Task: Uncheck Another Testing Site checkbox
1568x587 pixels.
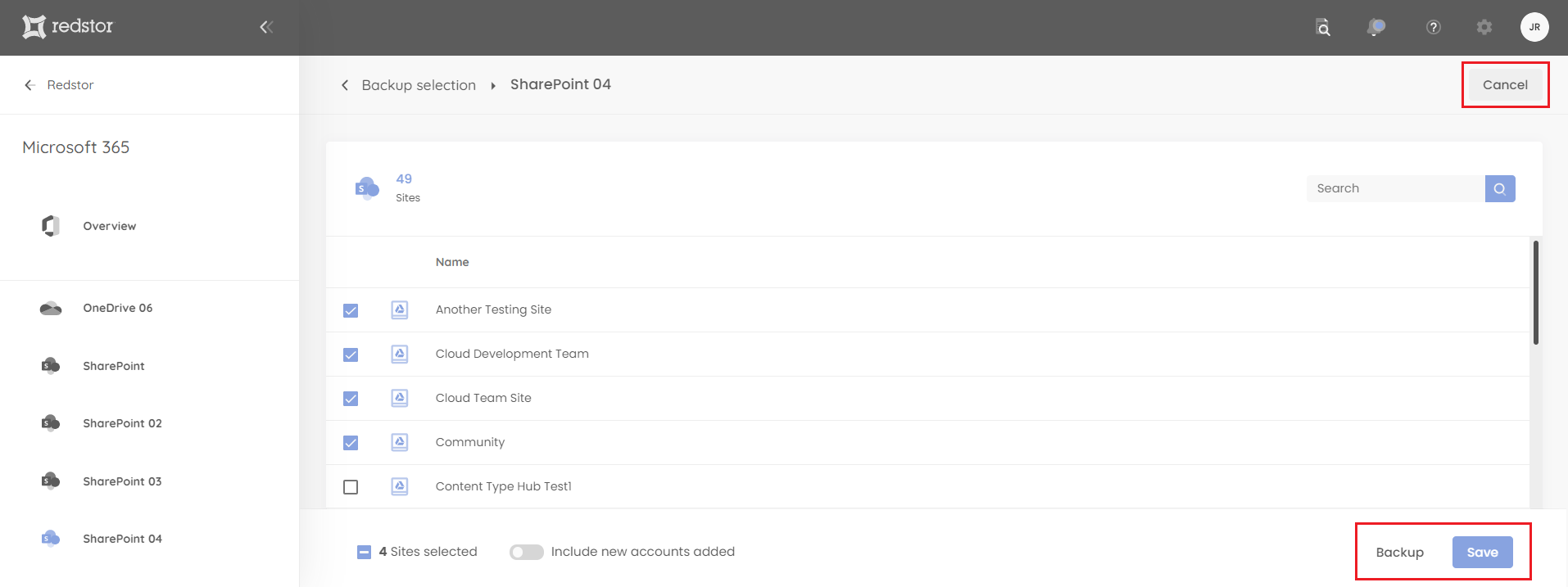Action: pyautogui.click(x=351, y=310)
